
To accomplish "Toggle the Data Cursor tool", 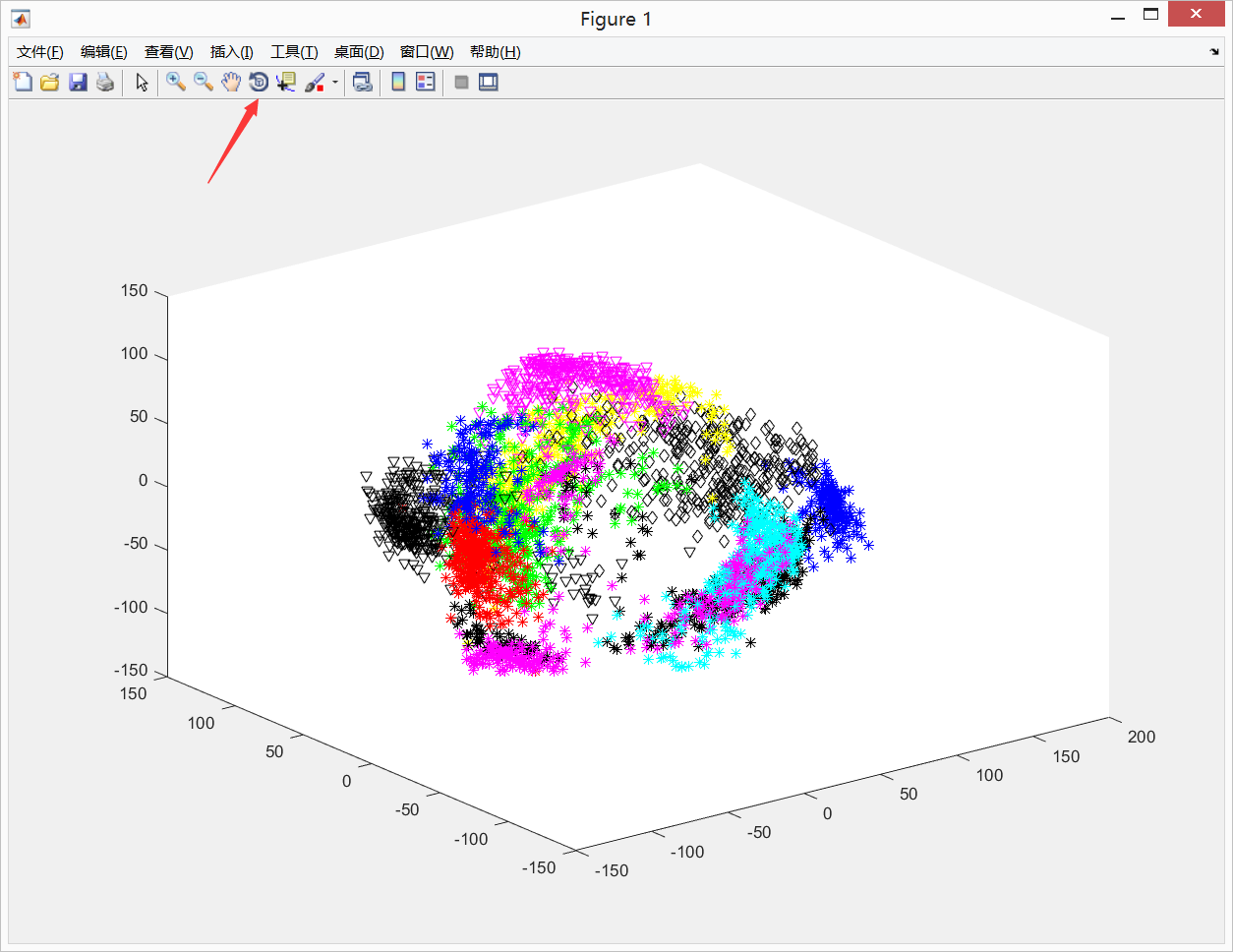I will click(286, 83).
